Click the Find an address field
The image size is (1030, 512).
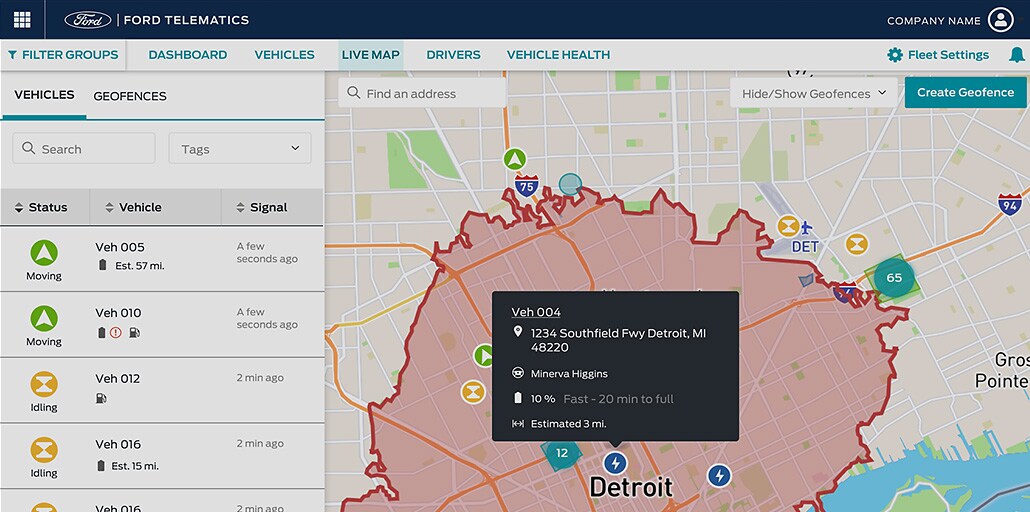[x=422, y=93]
